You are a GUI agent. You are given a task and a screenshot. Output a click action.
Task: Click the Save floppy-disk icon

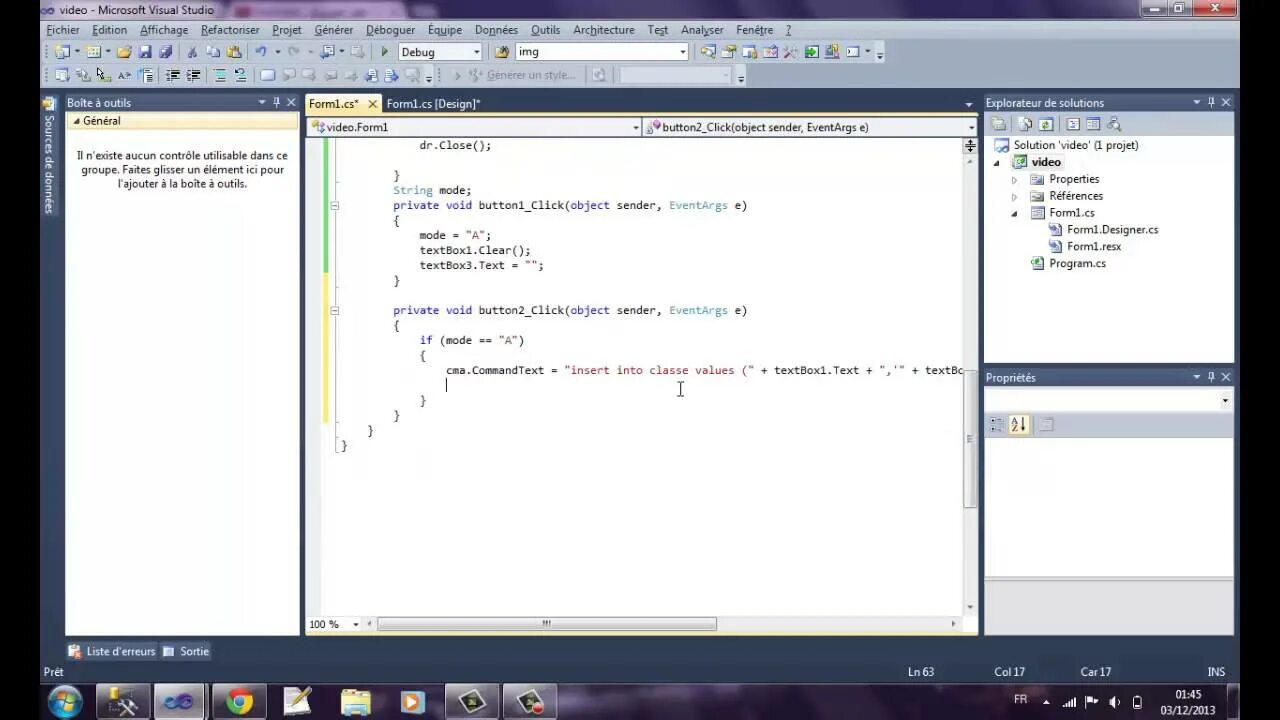(x=145, y=52)
